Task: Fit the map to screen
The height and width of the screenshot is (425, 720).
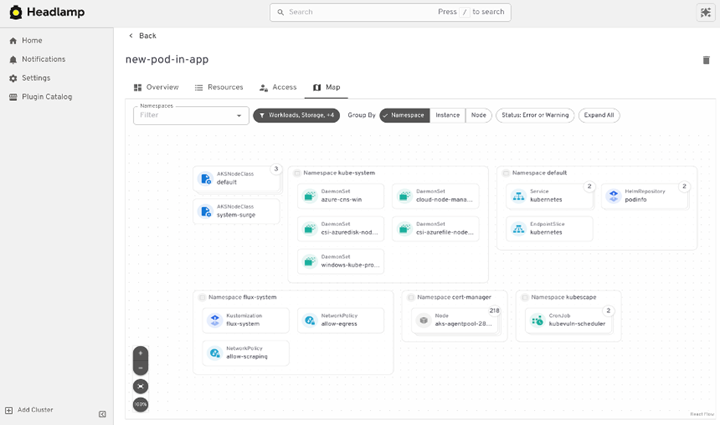Action: pyautogui.click(x=140, y=386)
